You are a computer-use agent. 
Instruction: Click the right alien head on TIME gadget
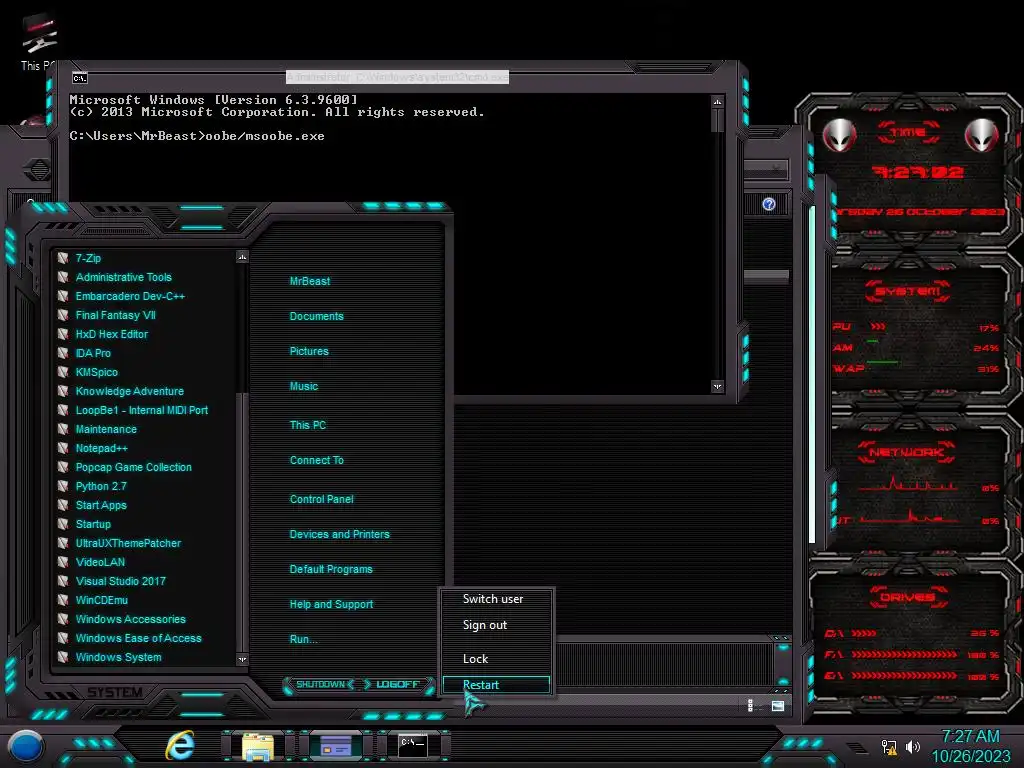(982, 135)
